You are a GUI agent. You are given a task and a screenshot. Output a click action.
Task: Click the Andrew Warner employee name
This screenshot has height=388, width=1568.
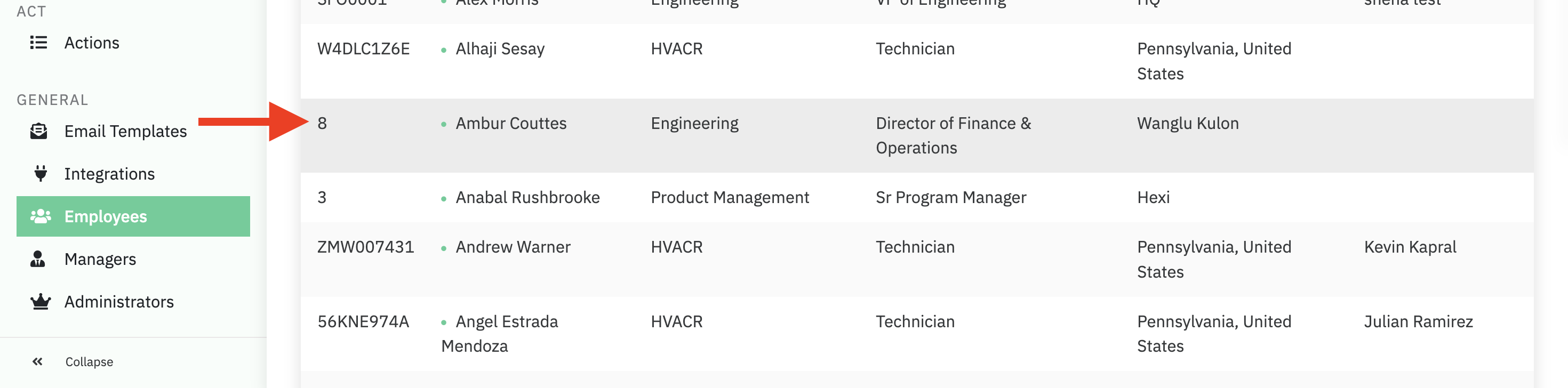513,247
